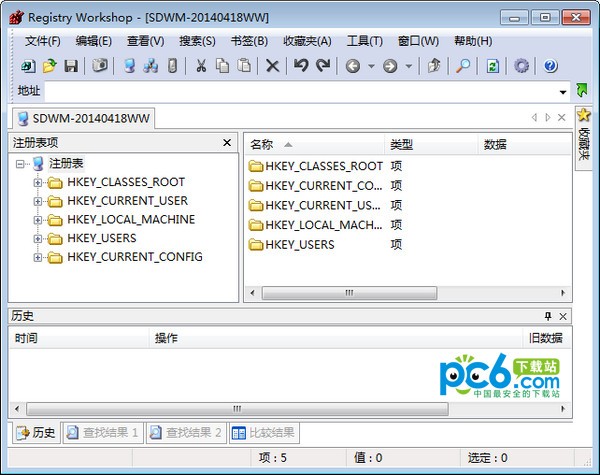Open the 帮助(H) menu
600x475 pixels.
(x=473, y=41)
